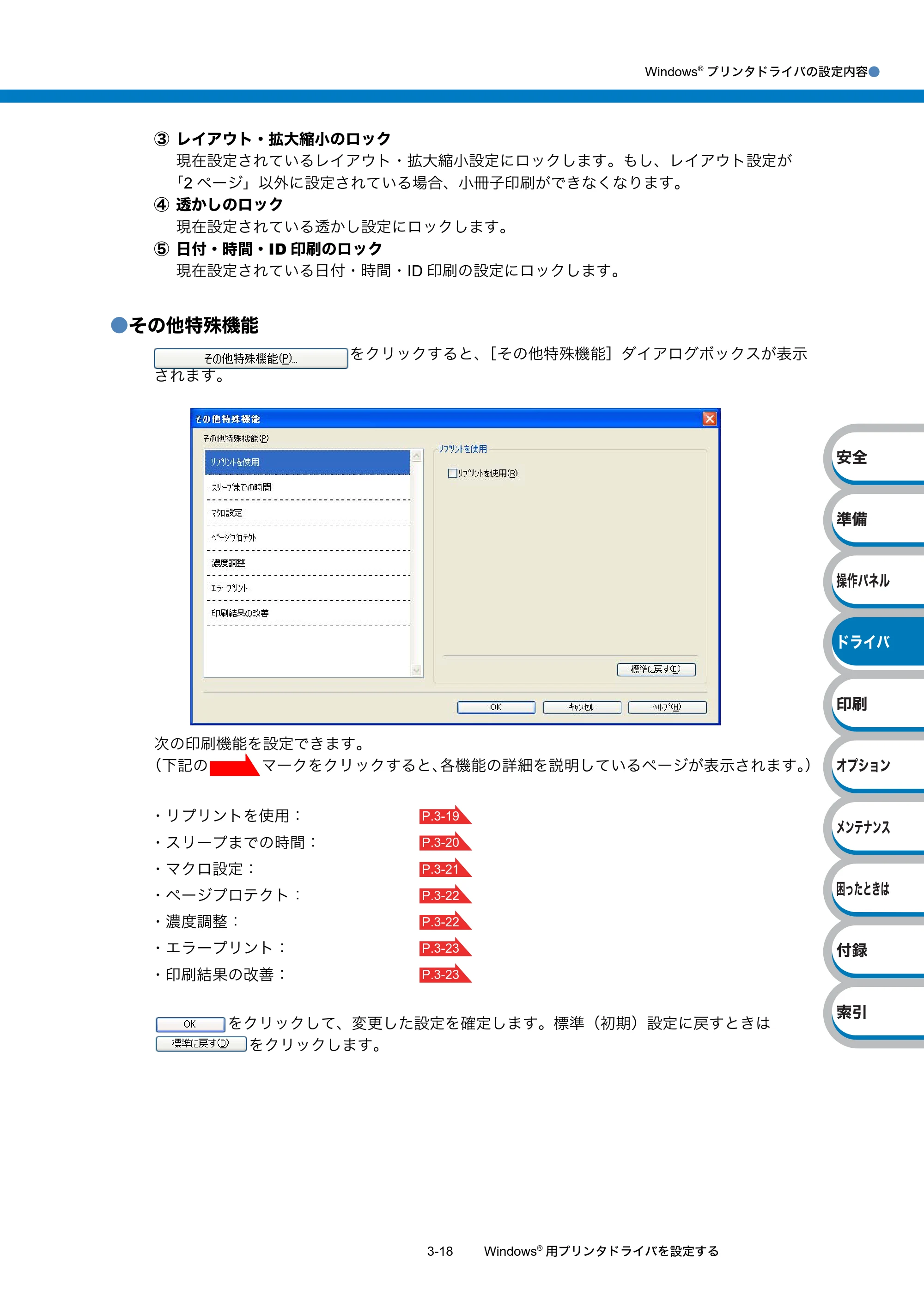Image resolution: width=924 pixels, height=1308 pixels.
Task: Click the OK button image near page bottom
Action: pyautogui.click(x=190, y=1024)
